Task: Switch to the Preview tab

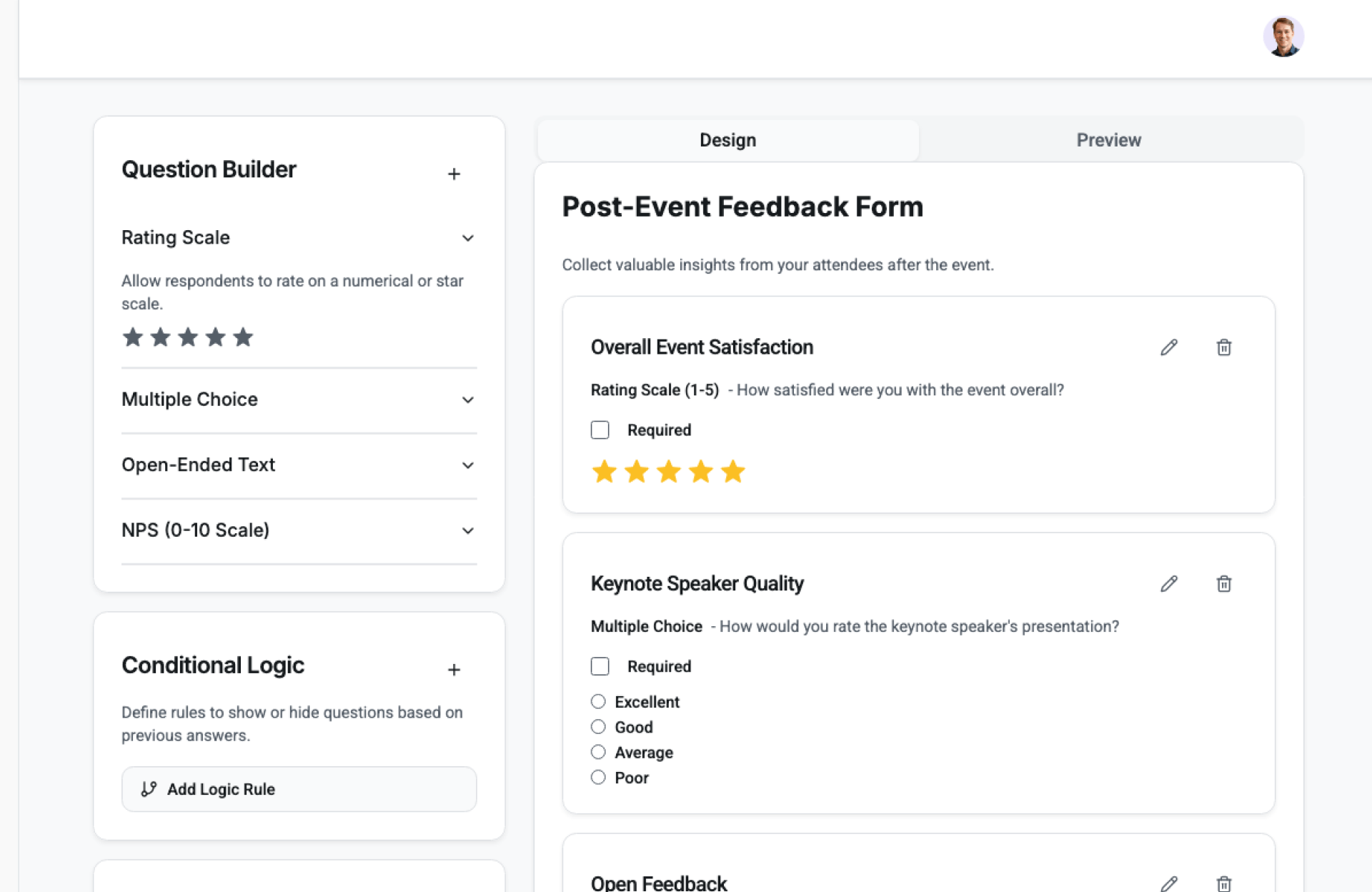Action: pos(1108,140)
